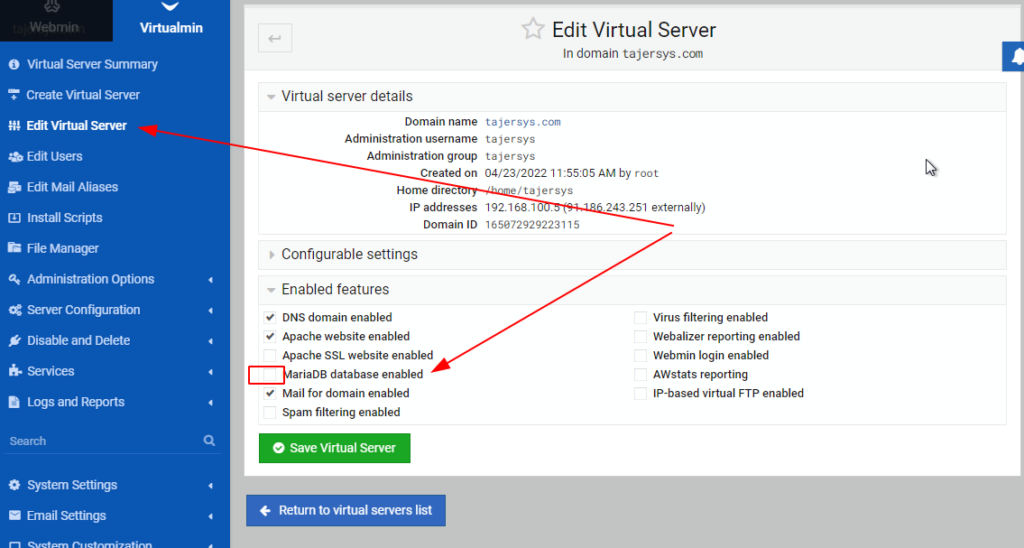Image resolution: width=1024 pixels, height=548 pixels.
Task: Expand the Configurable settings section
Action: click(632, 255)
